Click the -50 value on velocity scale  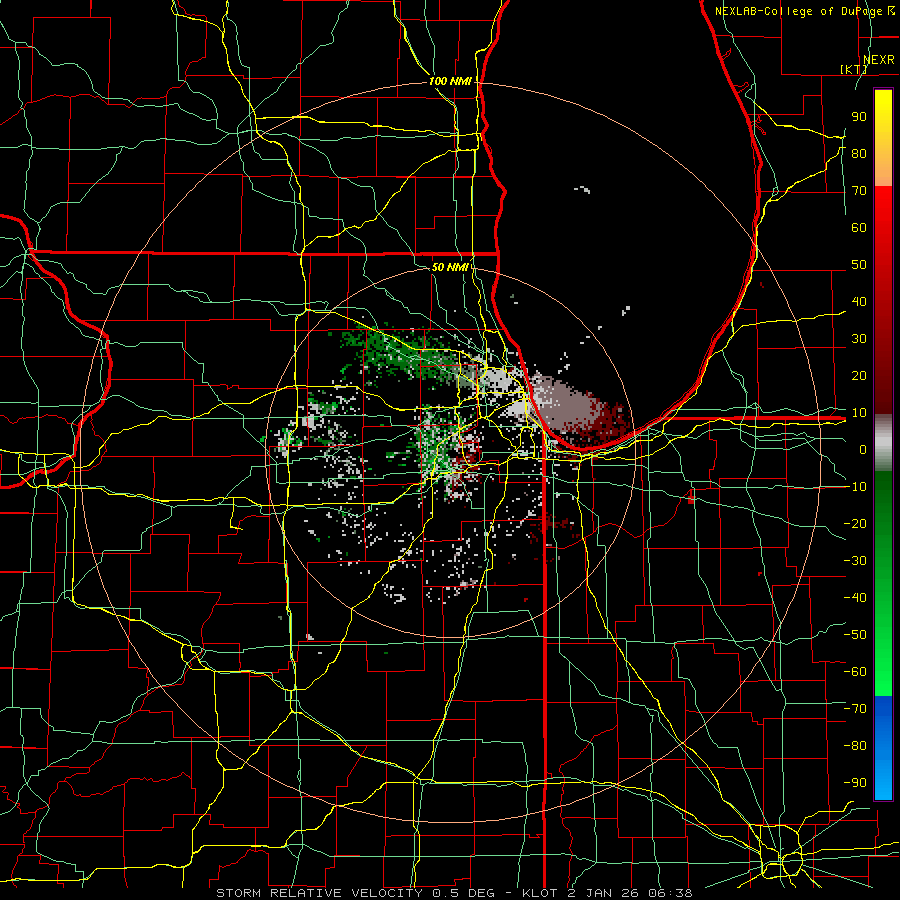click(x=855, y=634)
